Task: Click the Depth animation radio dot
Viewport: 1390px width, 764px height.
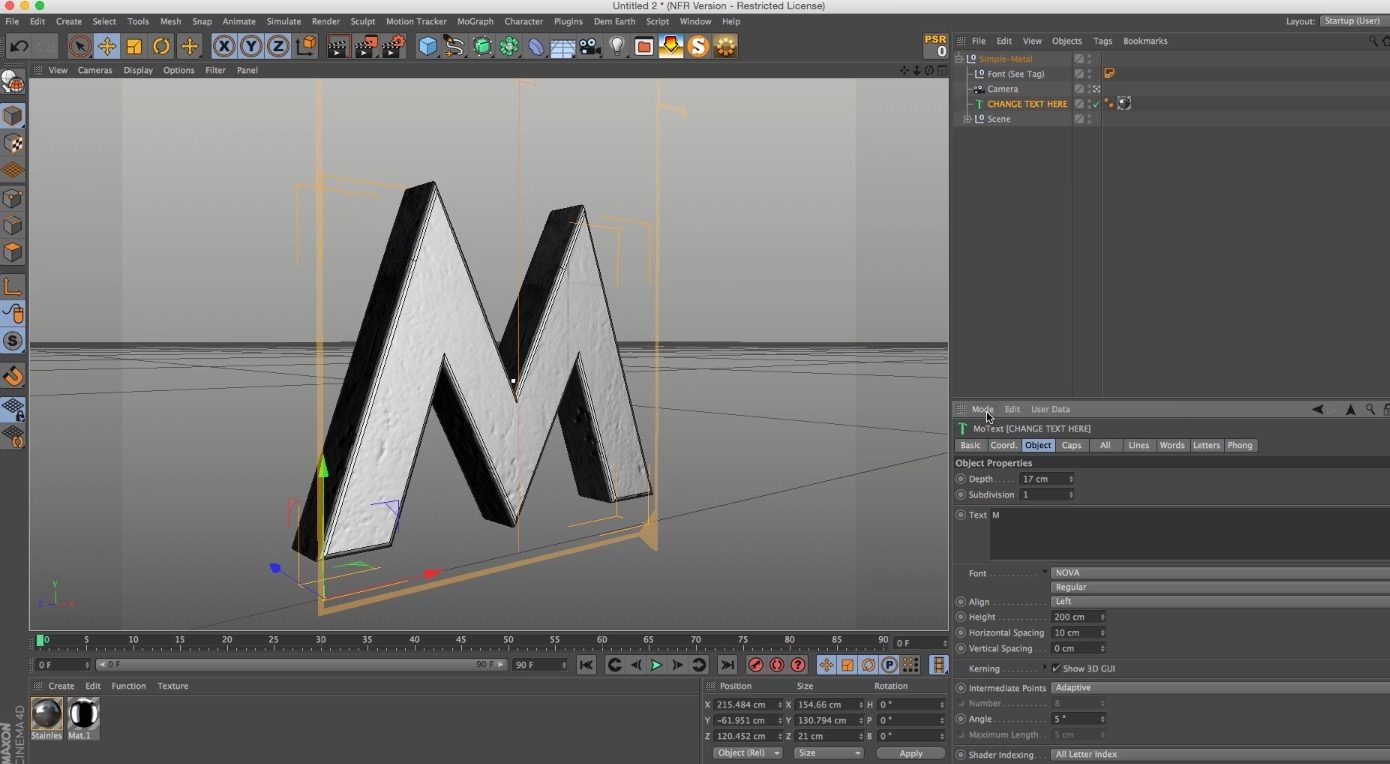Action: click(x=961, y=479)
